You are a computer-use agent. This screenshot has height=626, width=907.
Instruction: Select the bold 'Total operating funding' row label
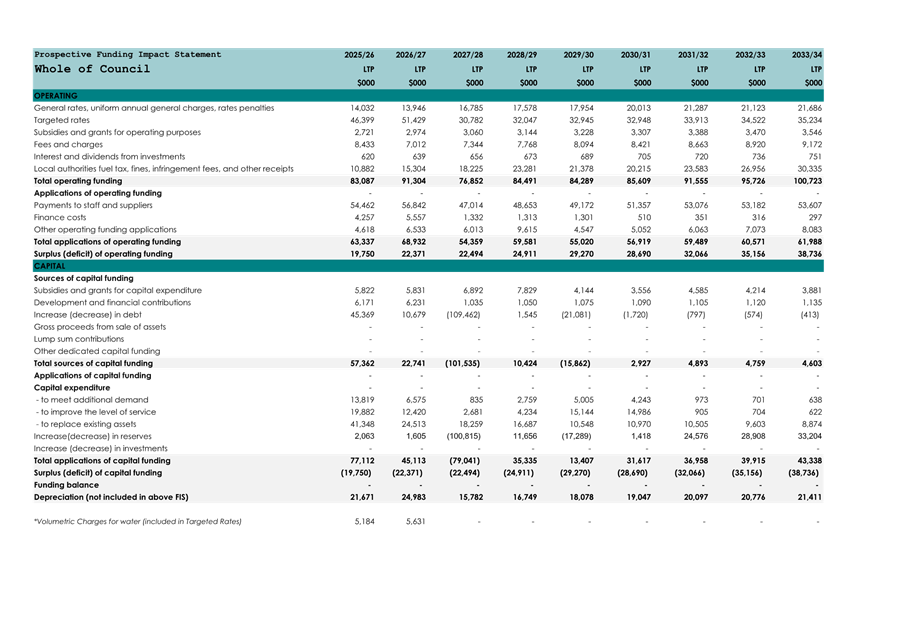click(x=78, y=181)
